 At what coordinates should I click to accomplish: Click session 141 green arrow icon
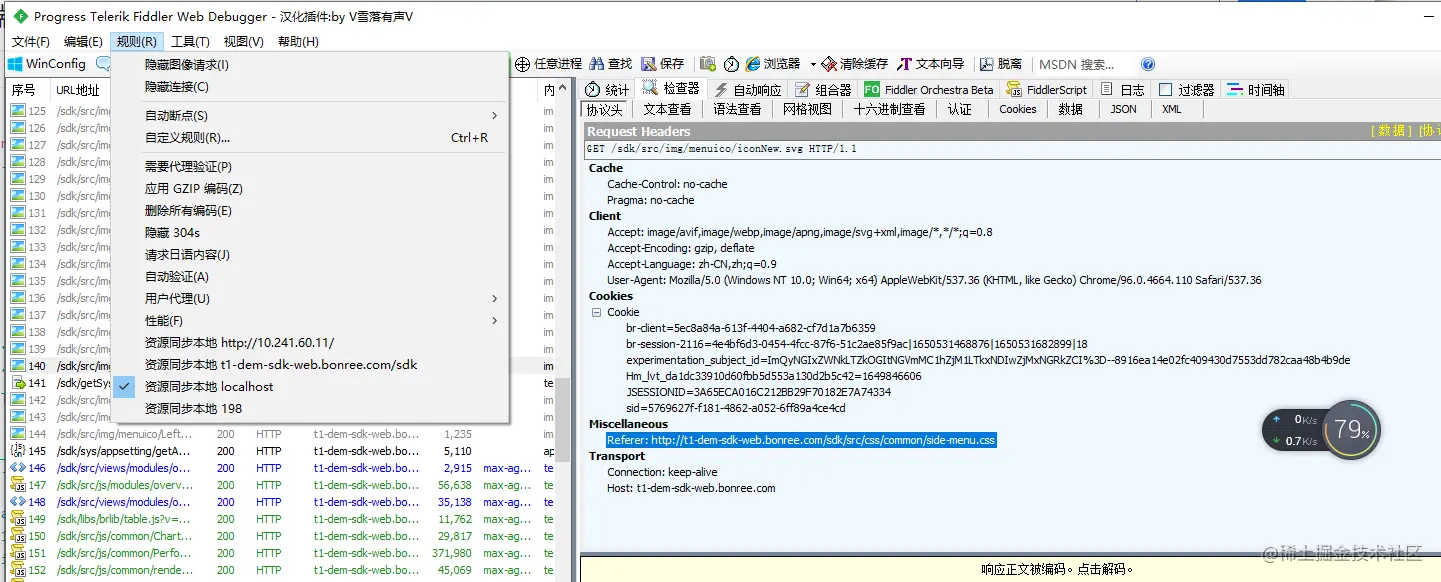(18, 383)
